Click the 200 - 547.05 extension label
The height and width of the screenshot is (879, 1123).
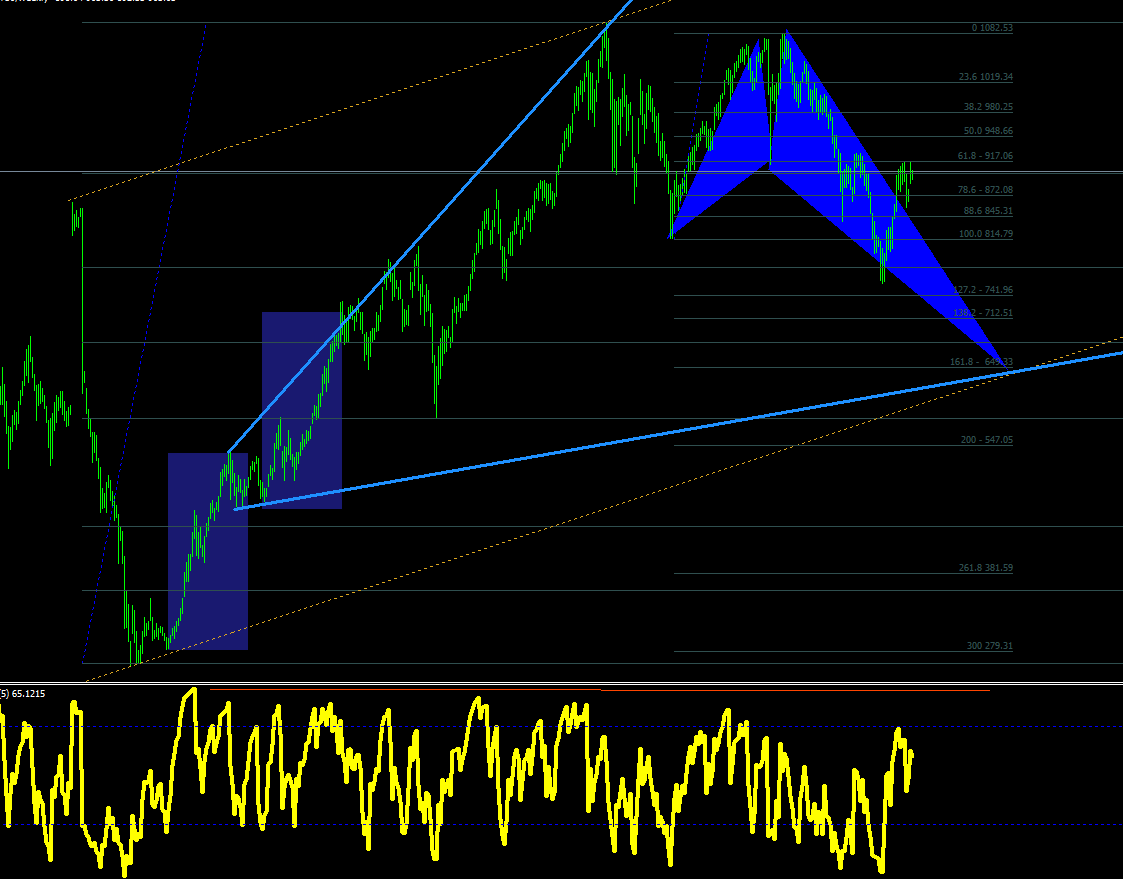986,440
